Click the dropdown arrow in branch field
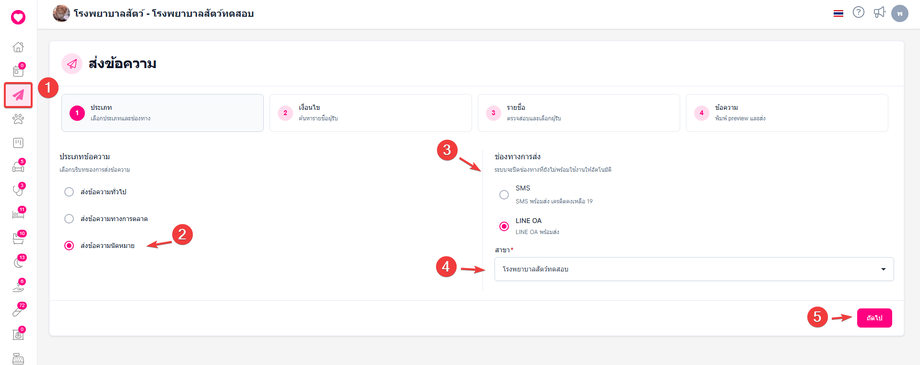 coord(883,269)
